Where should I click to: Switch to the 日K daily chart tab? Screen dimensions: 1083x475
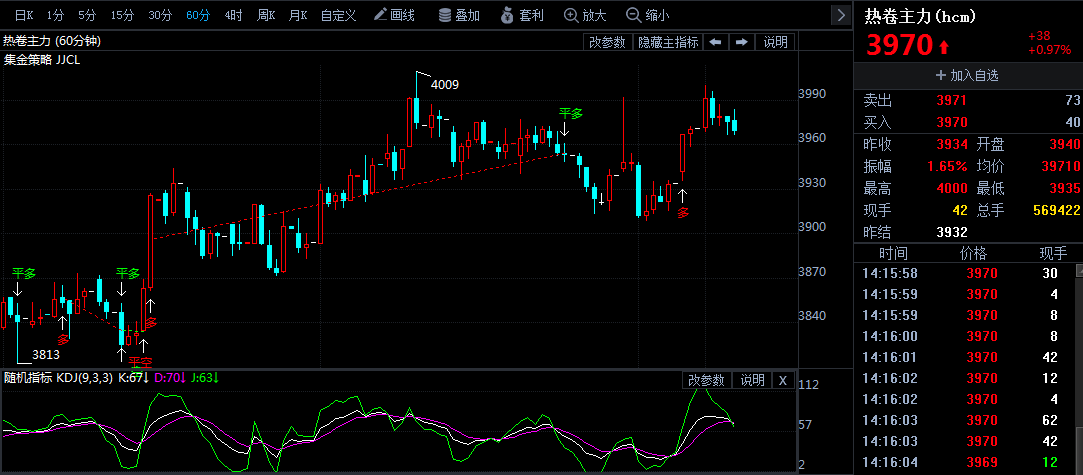click(23, 15)
